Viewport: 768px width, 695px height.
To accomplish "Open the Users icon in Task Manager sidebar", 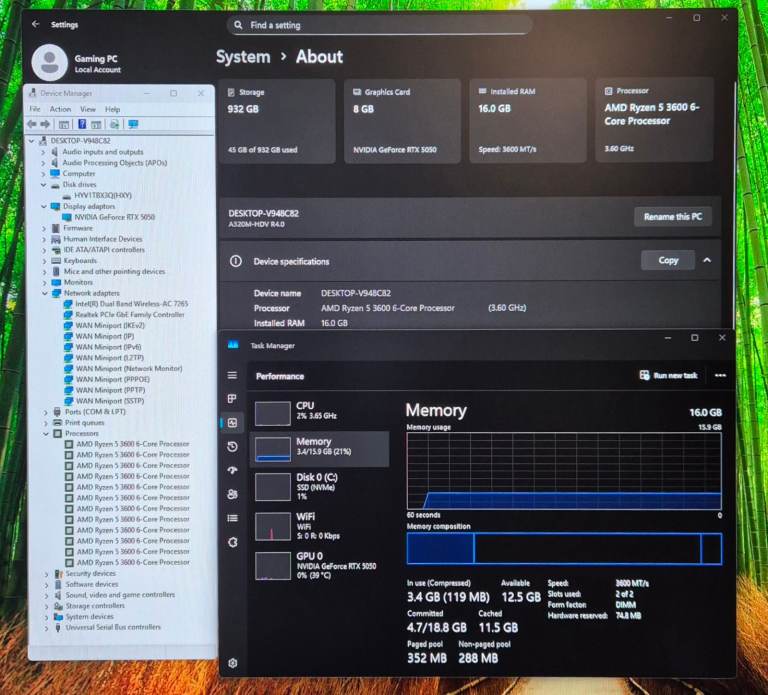I will [232, 494].
